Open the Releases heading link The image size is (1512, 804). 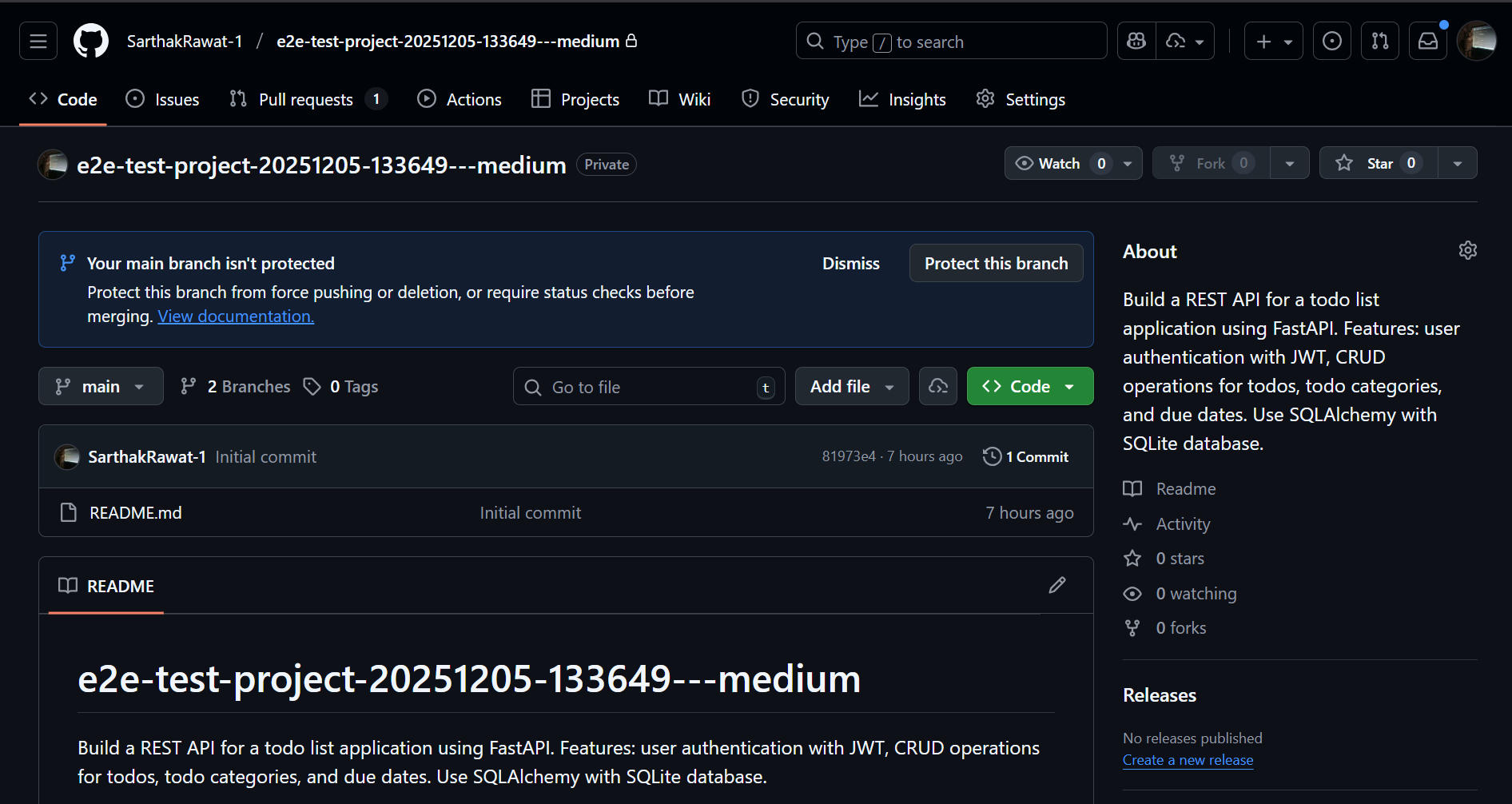tap(1160, 695)
